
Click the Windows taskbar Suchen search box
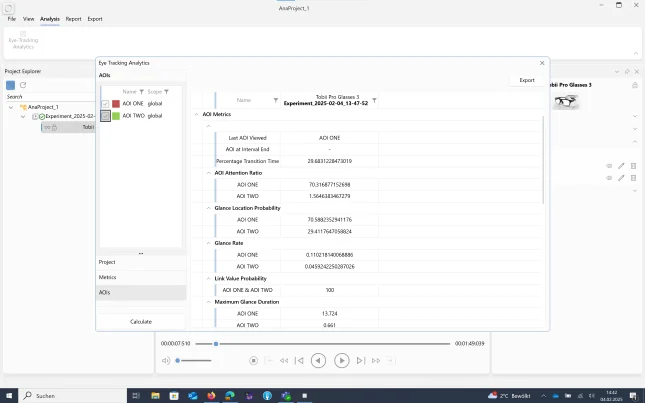pos(73,396)
